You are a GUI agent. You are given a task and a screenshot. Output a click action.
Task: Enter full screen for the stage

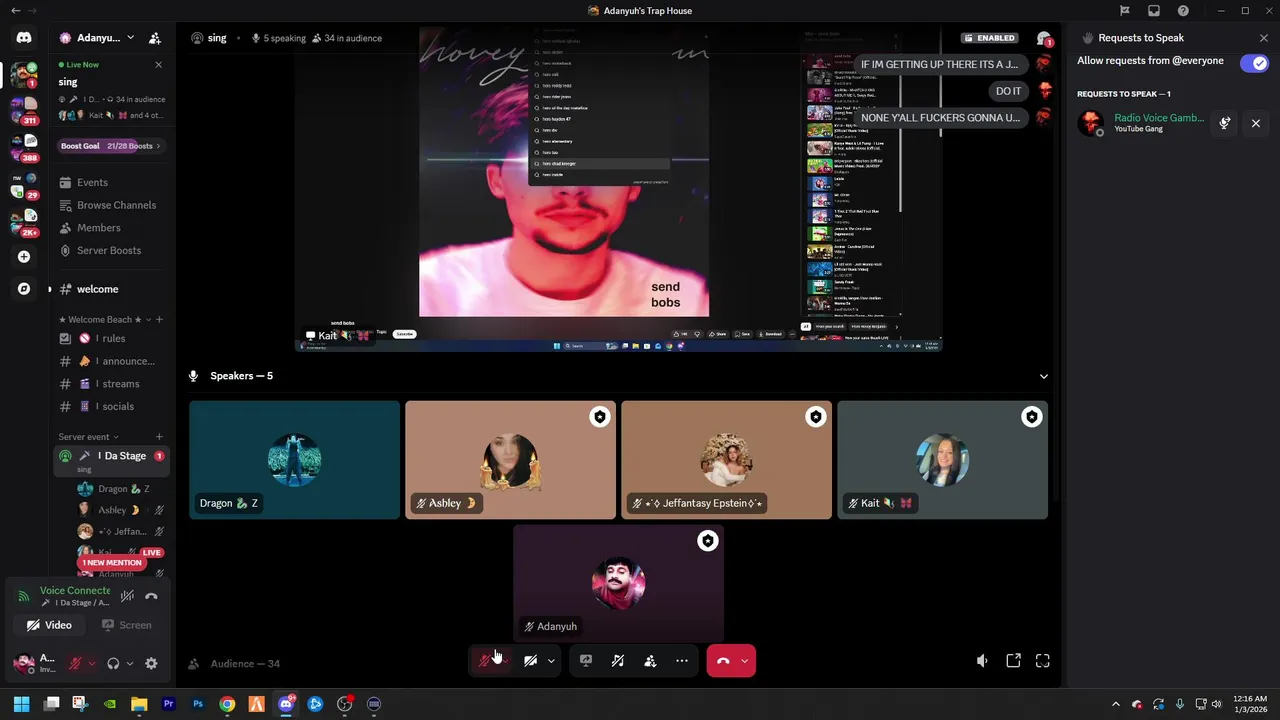click(x=1043, y=661)
